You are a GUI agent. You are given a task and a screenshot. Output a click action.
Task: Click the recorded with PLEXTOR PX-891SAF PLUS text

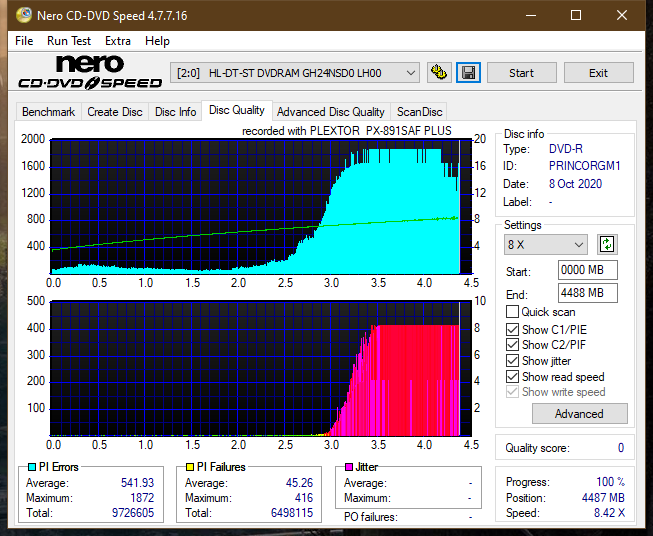click(346, 131)
